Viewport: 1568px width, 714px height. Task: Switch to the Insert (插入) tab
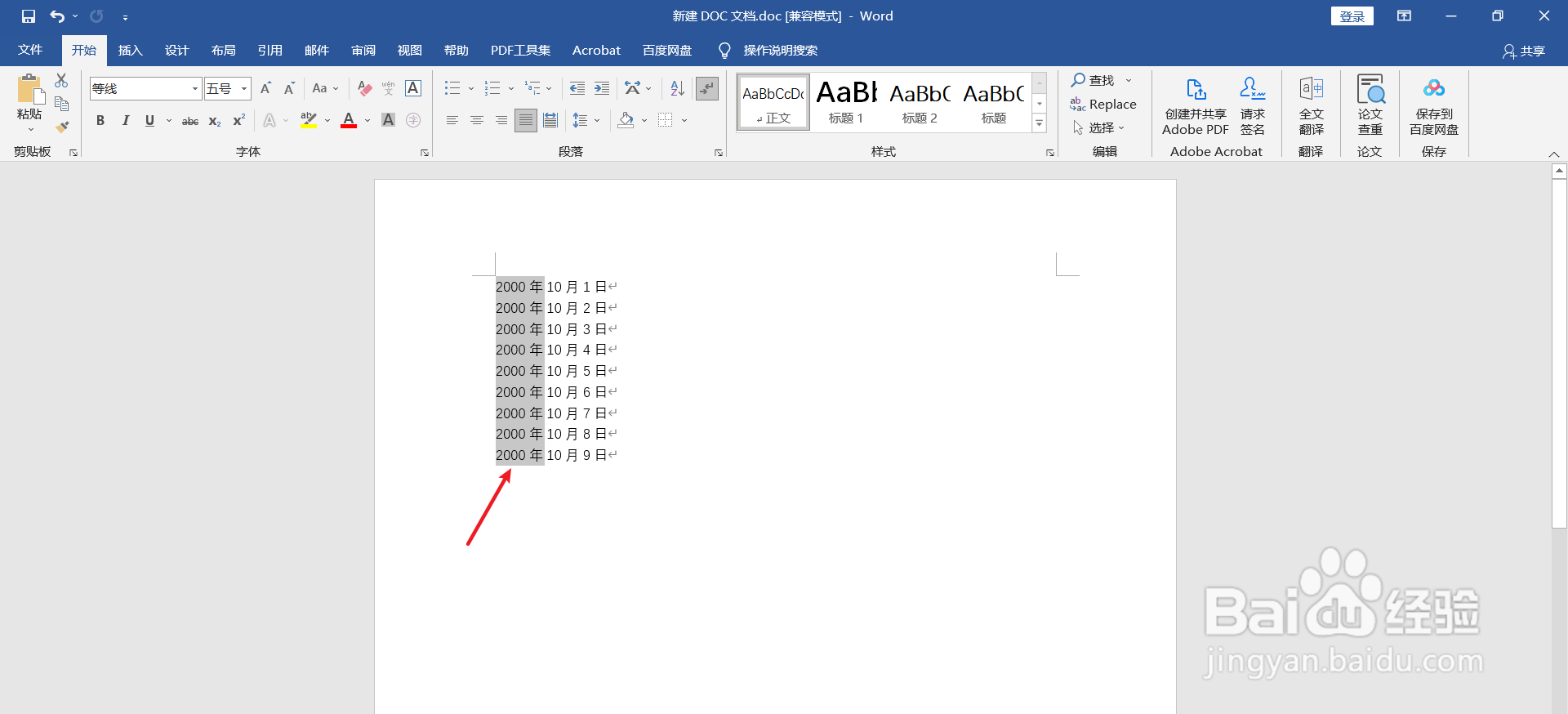point(130,51)
